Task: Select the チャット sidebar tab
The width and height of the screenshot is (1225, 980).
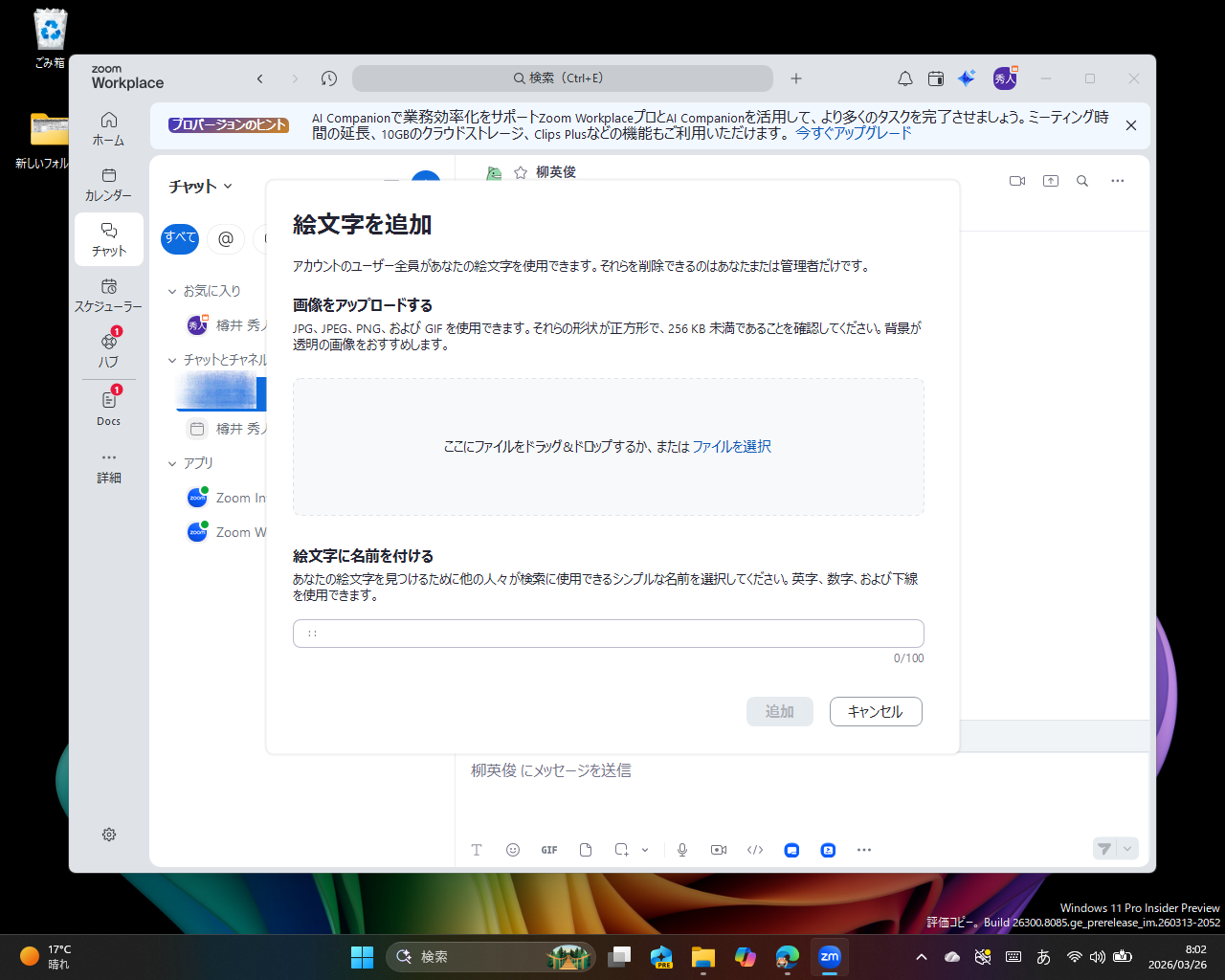Action: 109,239
